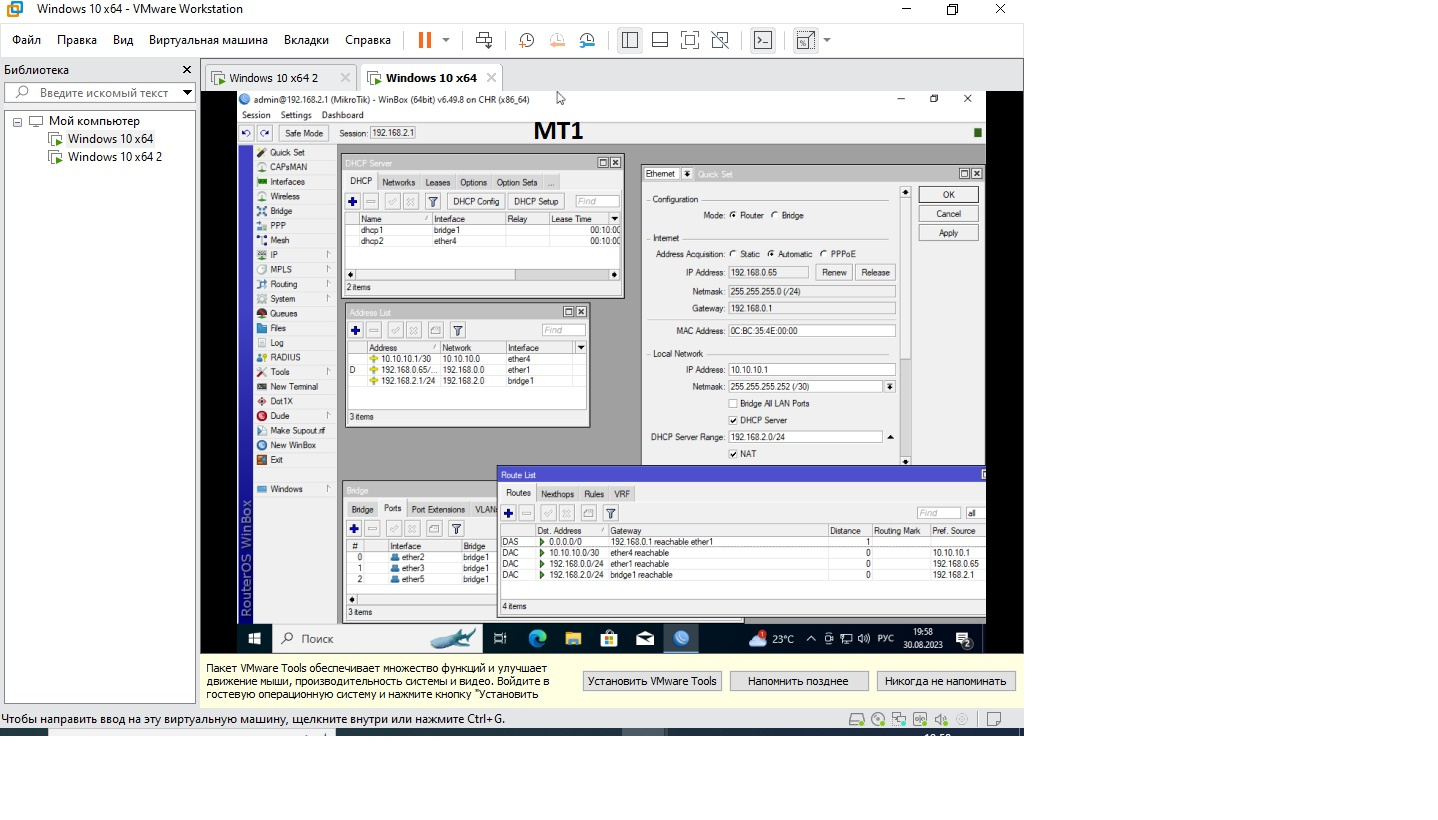Check the Bridge All LAN Ports checkbox

click(x=733, y=403)
